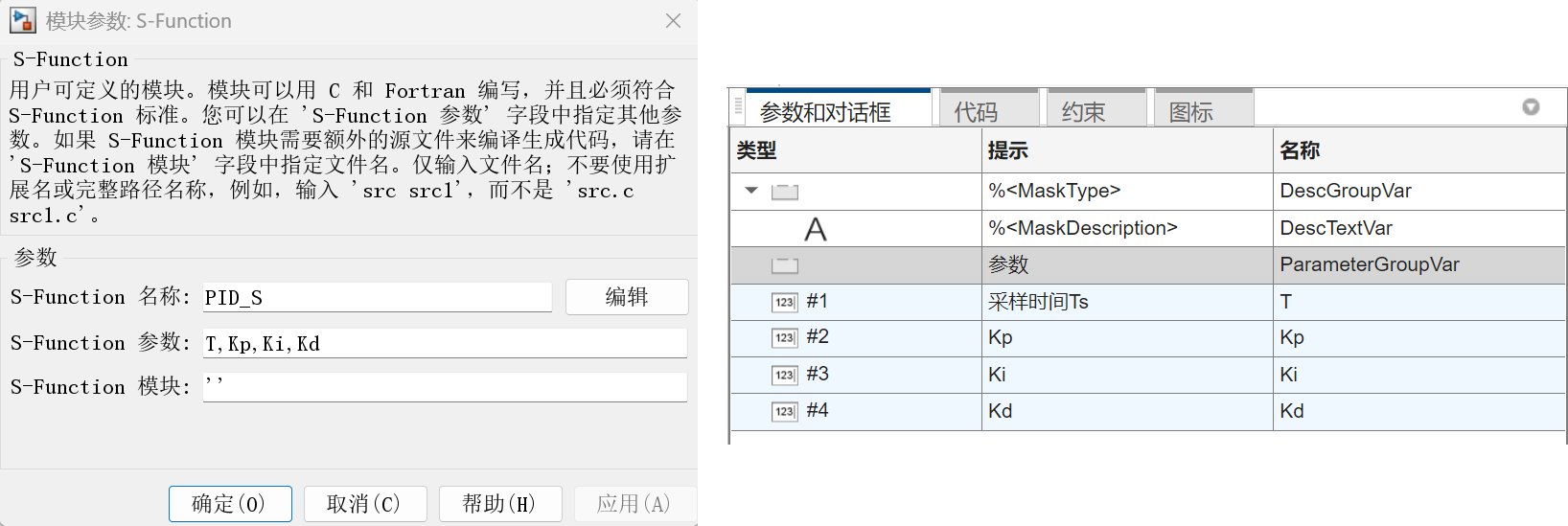Screen dimensions: 1568x526
Task: Click the edit-field icon for parameter #1
Action: click(x=784, y=303)
